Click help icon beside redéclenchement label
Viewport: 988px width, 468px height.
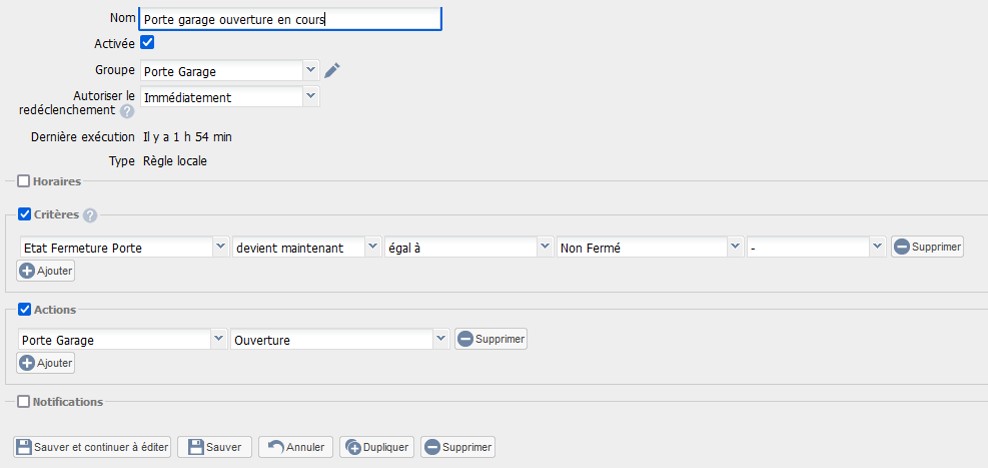click(x=127, y=111)
